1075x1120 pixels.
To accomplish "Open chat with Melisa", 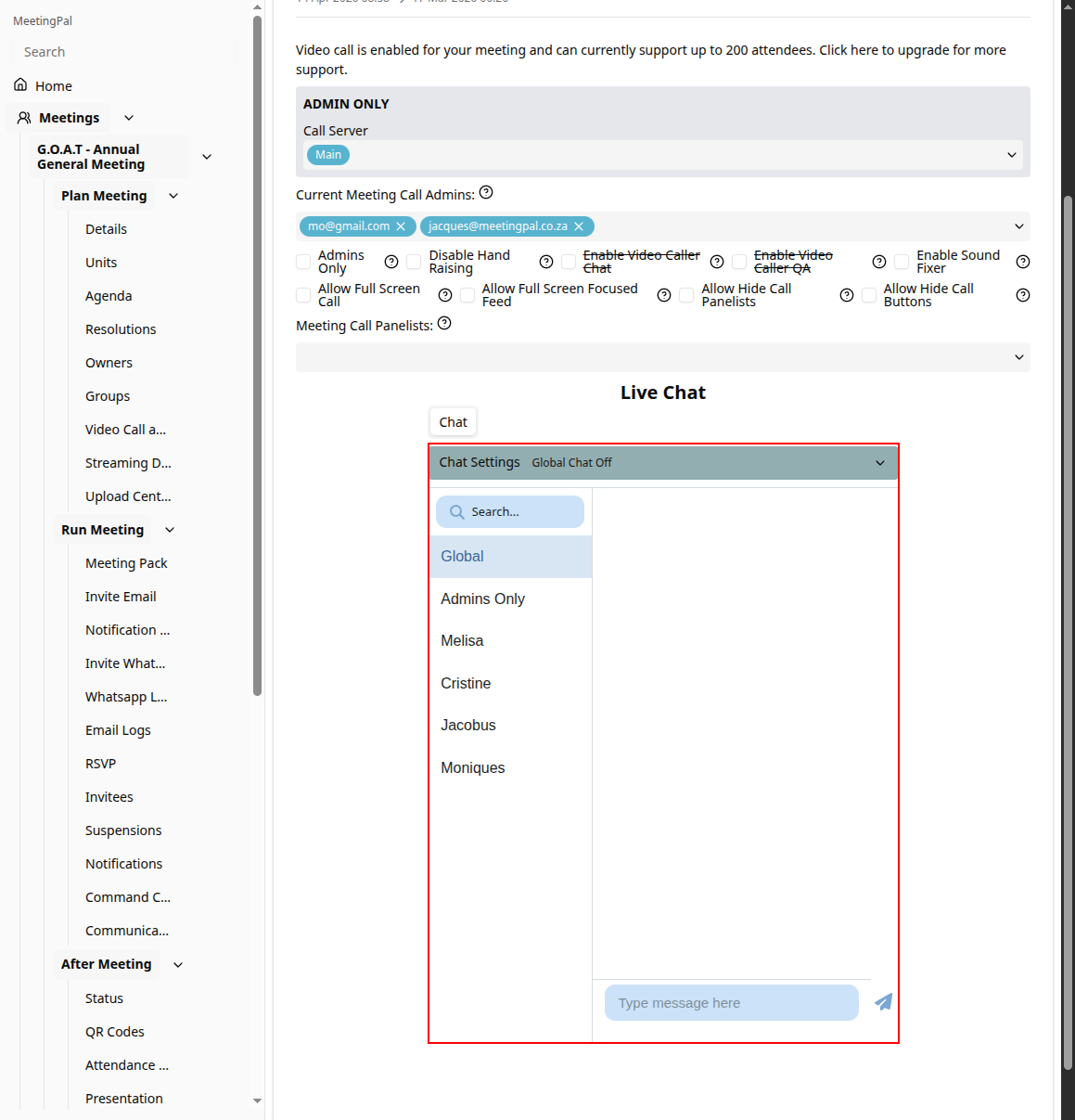I will pyautogui.click(x=511, y=641).
